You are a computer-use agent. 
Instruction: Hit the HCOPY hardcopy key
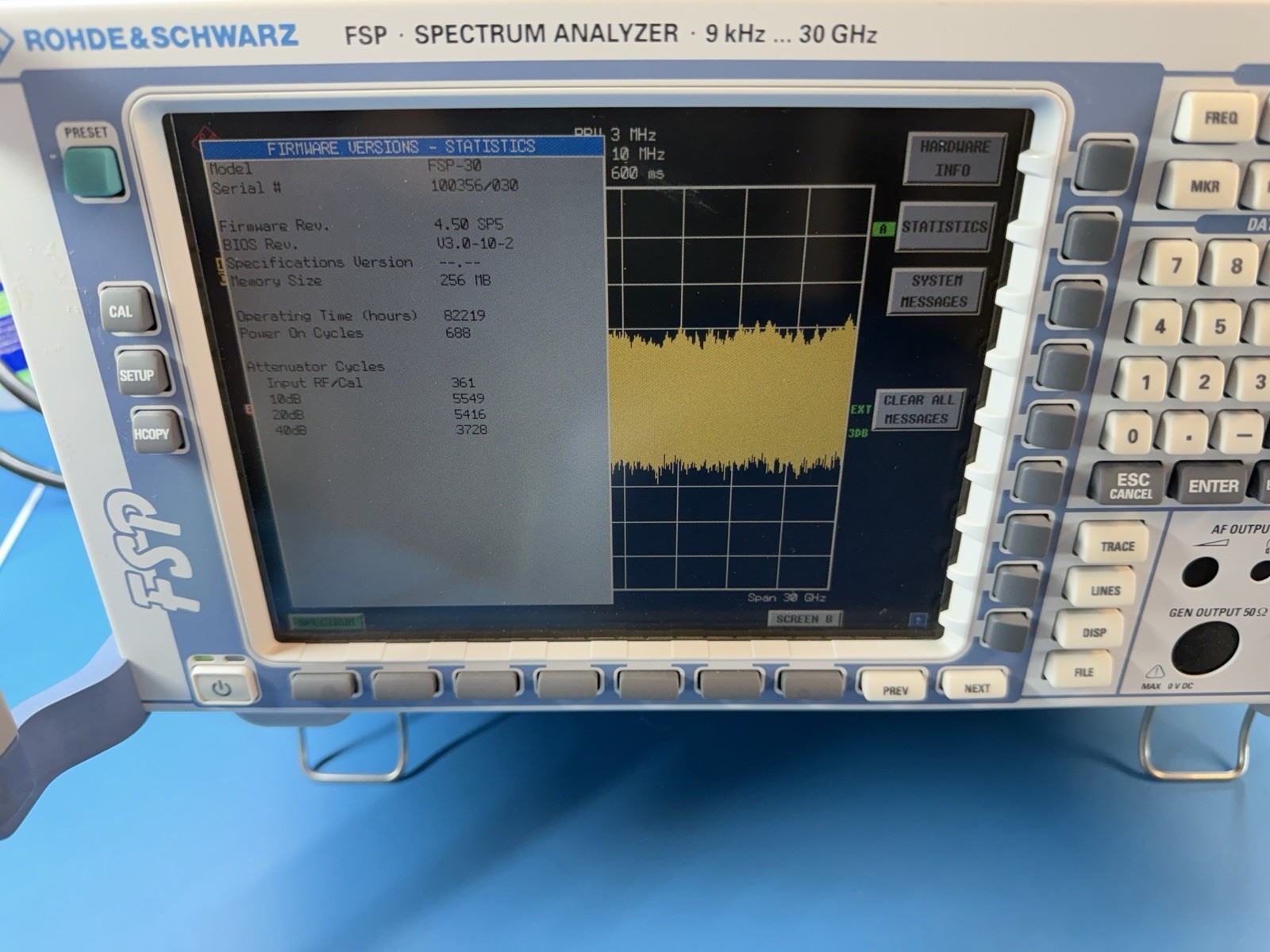click(x=156, y=432)
